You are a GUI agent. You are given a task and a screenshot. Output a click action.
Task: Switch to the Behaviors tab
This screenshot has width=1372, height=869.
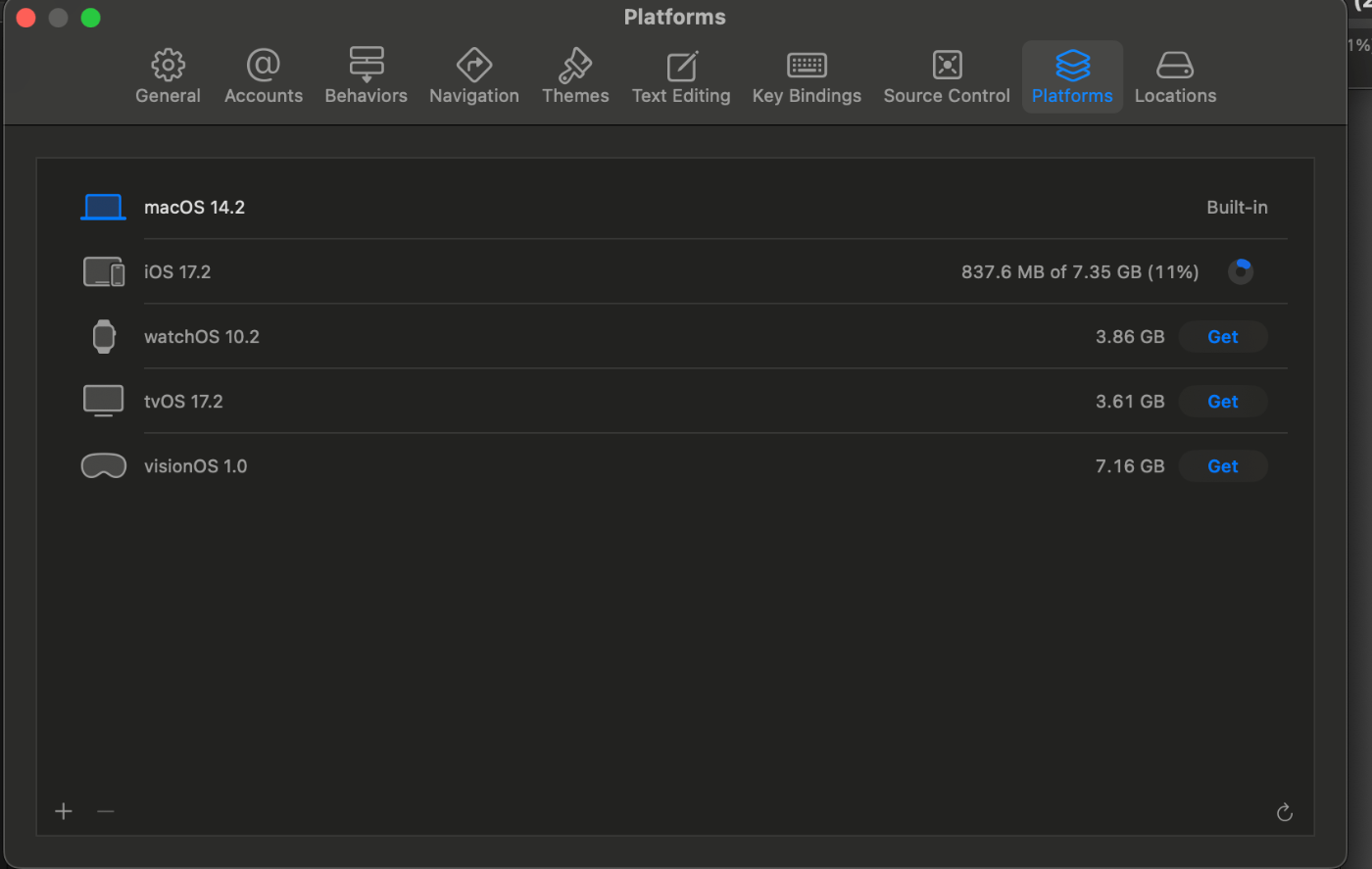point(366,77)
